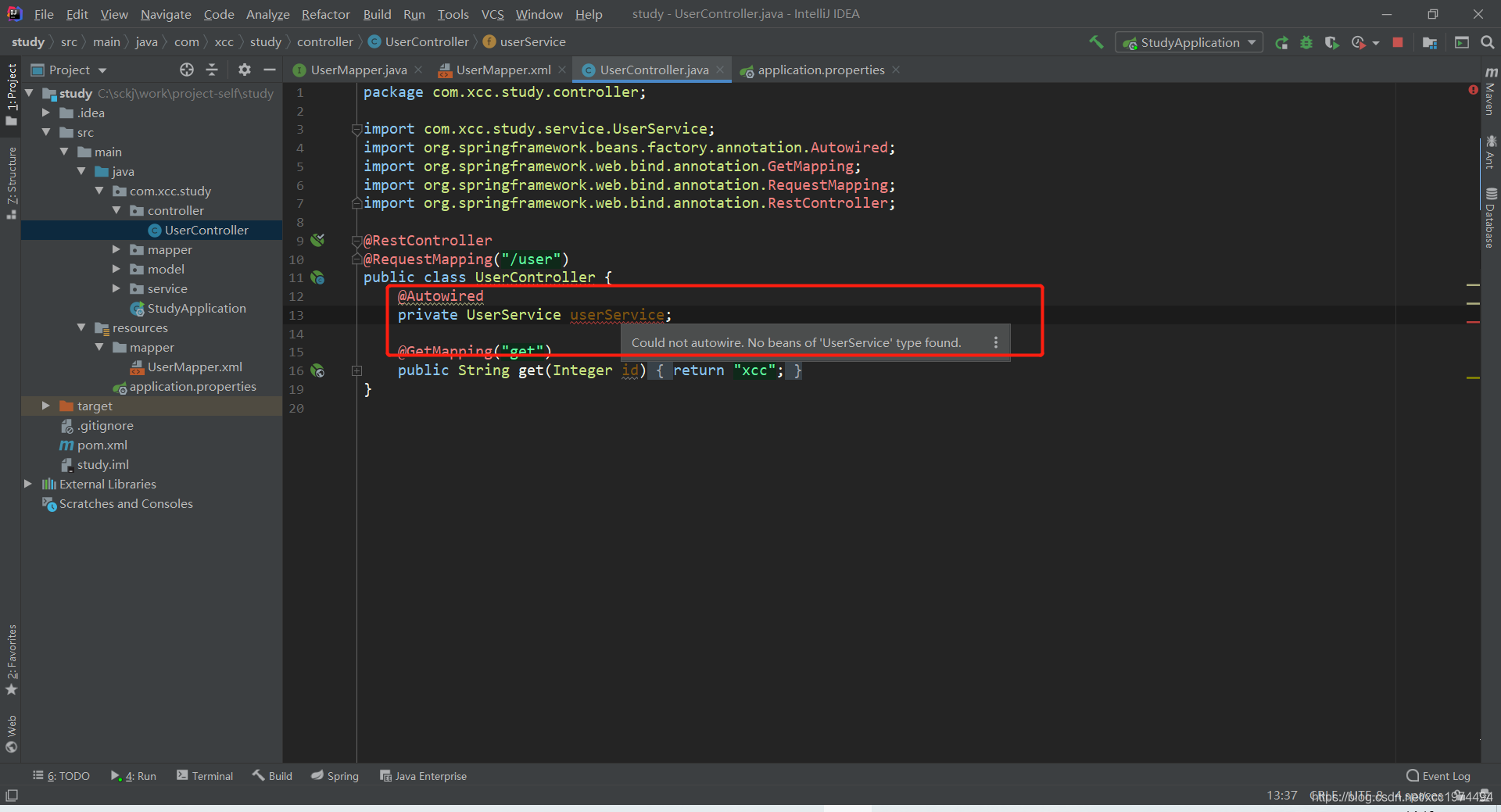The height and width of the screenshot is (812, 1501).
Task: Hide the Project tool window
Action: click(x=270, y=70)
